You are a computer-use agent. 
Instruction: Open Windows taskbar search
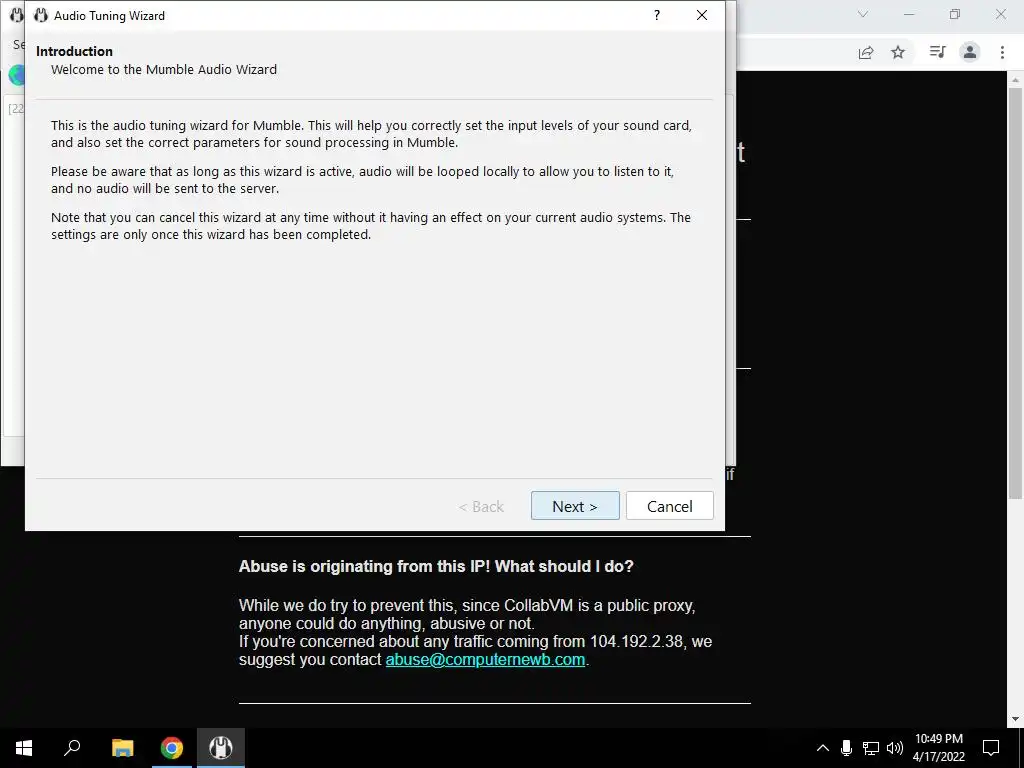click(72, 748)
